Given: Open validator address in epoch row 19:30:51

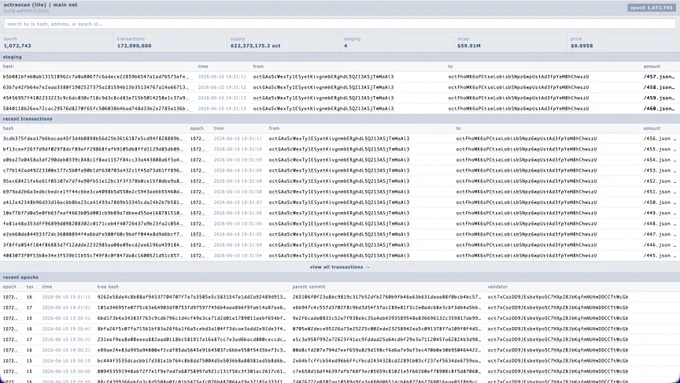Looking at the screenshot, I should [558, 318].
